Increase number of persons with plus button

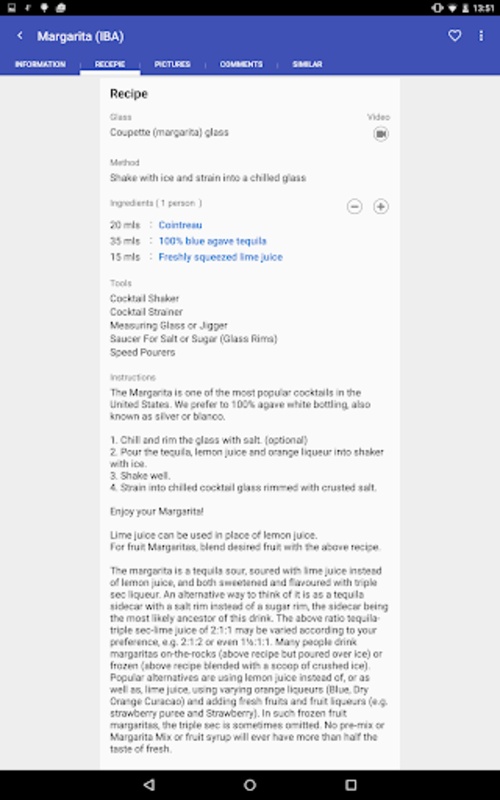pyautogui.click(x=381, y=207)
